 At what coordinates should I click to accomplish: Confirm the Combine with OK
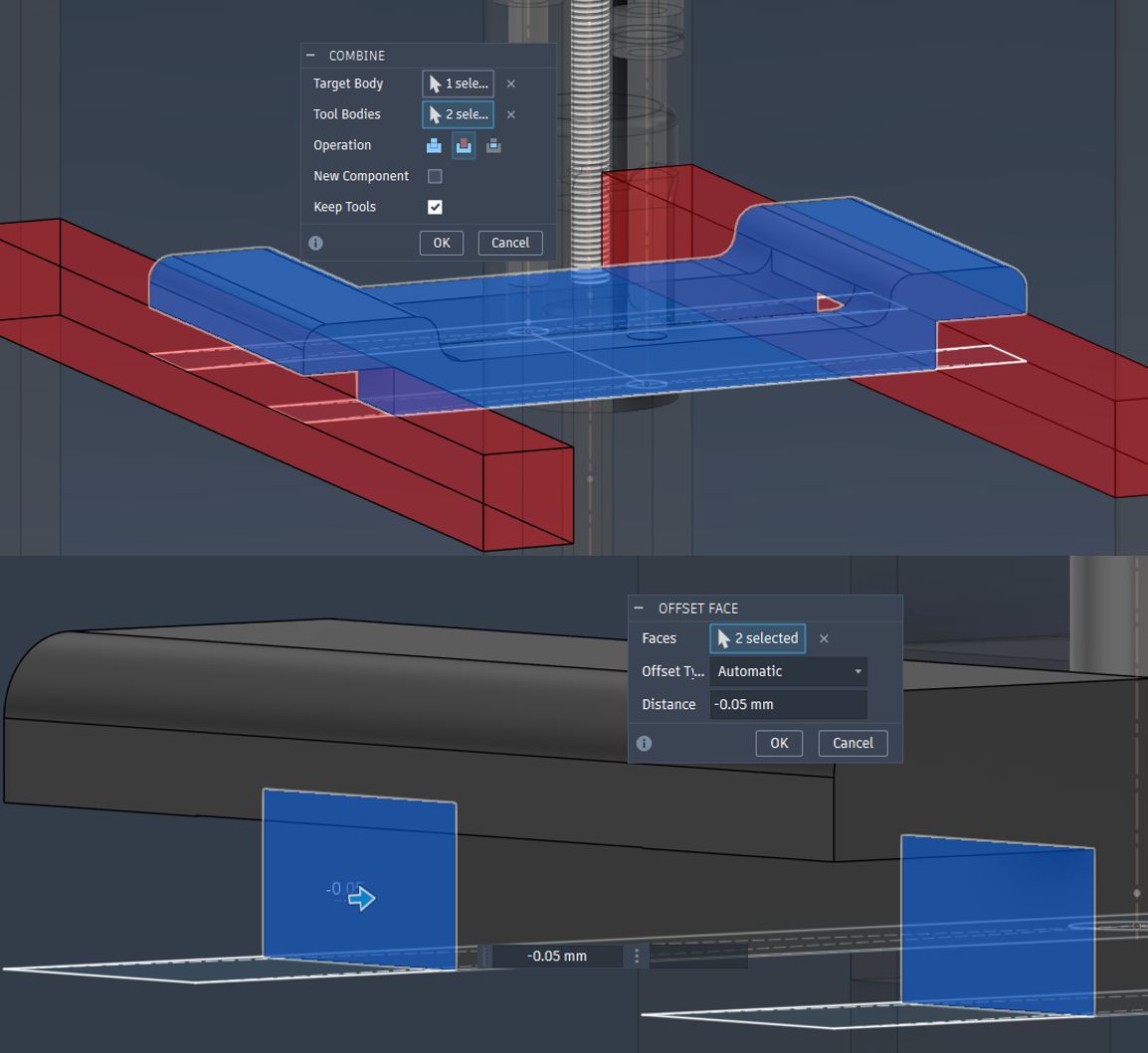tap(441, 243)
